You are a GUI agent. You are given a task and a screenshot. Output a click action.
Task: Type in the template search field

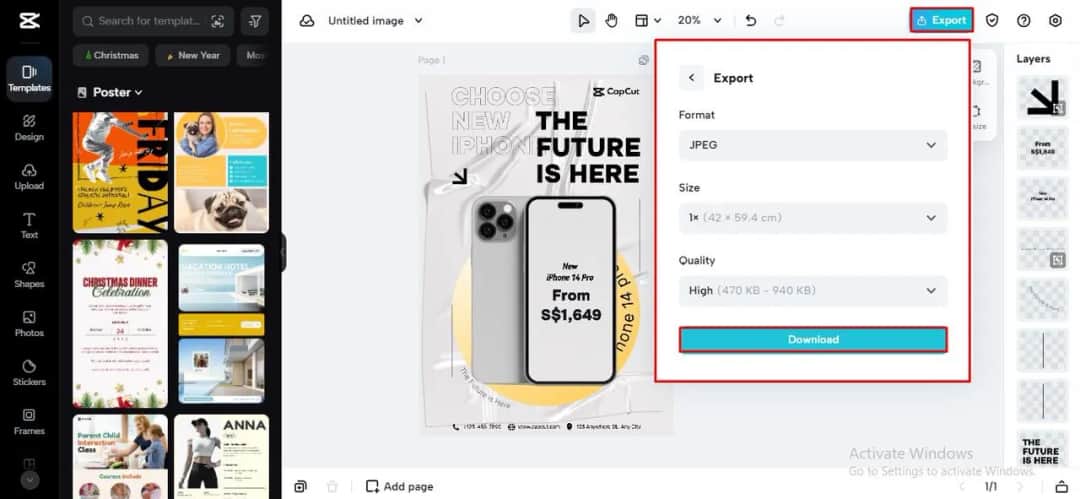coord(150,21)
